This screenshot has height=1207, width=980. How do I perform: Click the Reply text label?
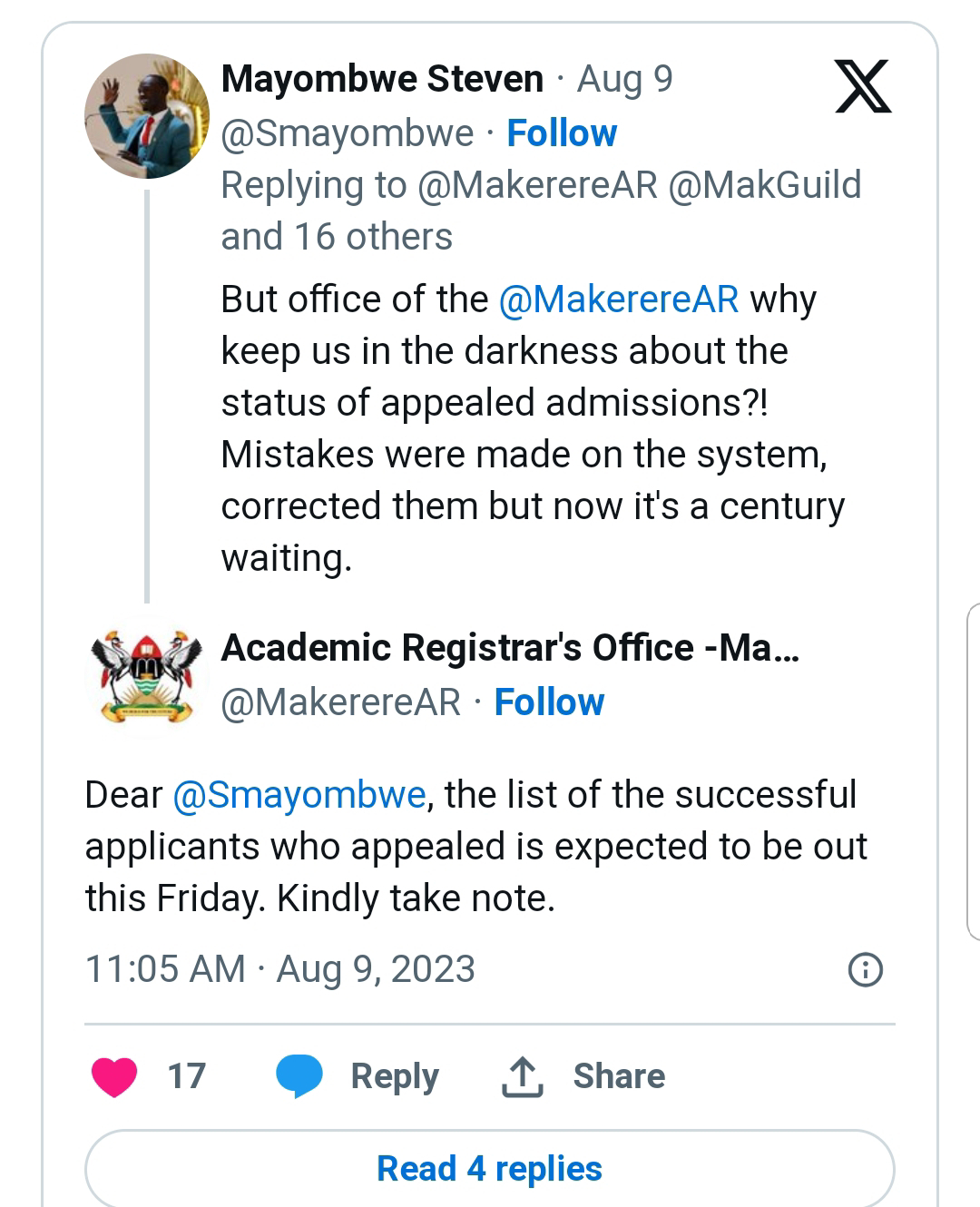(x=395, y=1076)
